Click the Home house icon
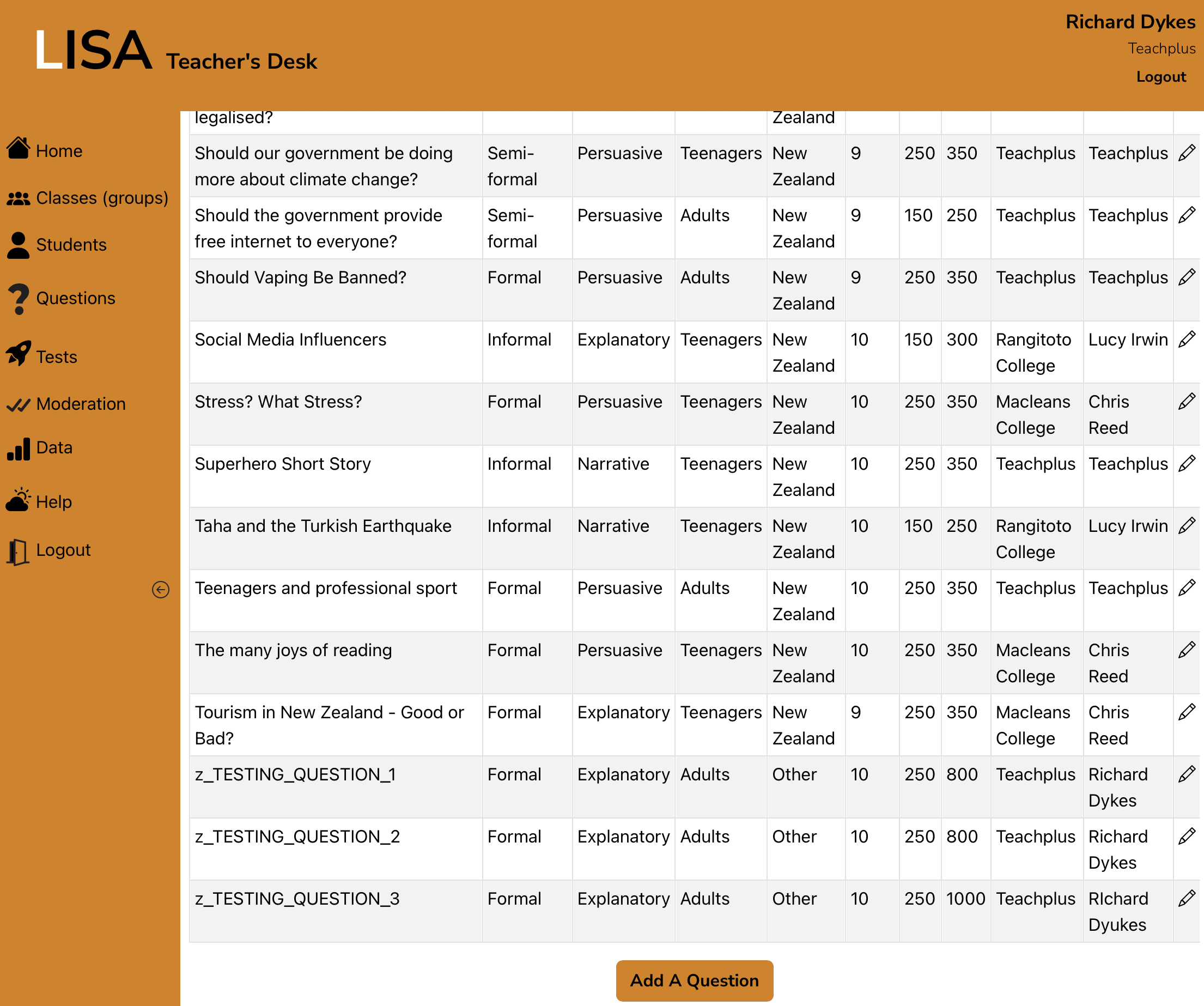1204x1006 pixels. point(19,149)
